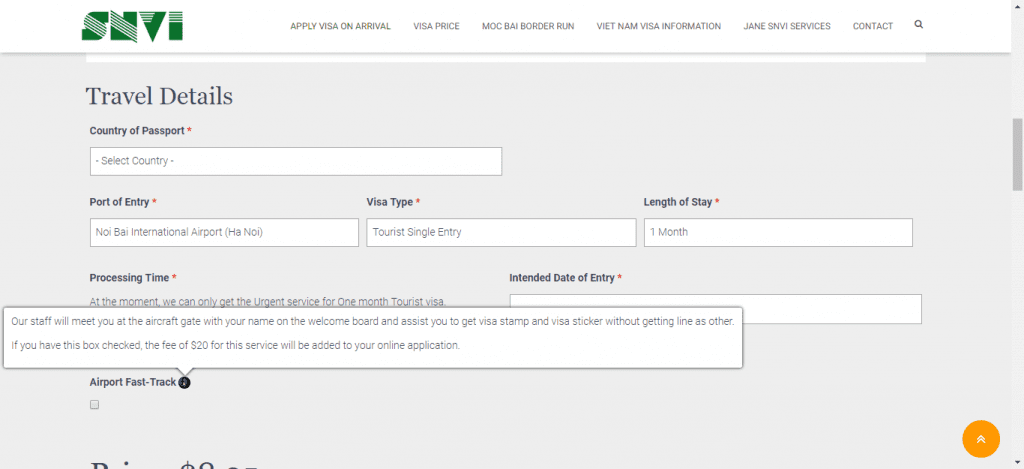Go to the Contact page
This screenshot has height=469, width=1024.
click(872, 26)
